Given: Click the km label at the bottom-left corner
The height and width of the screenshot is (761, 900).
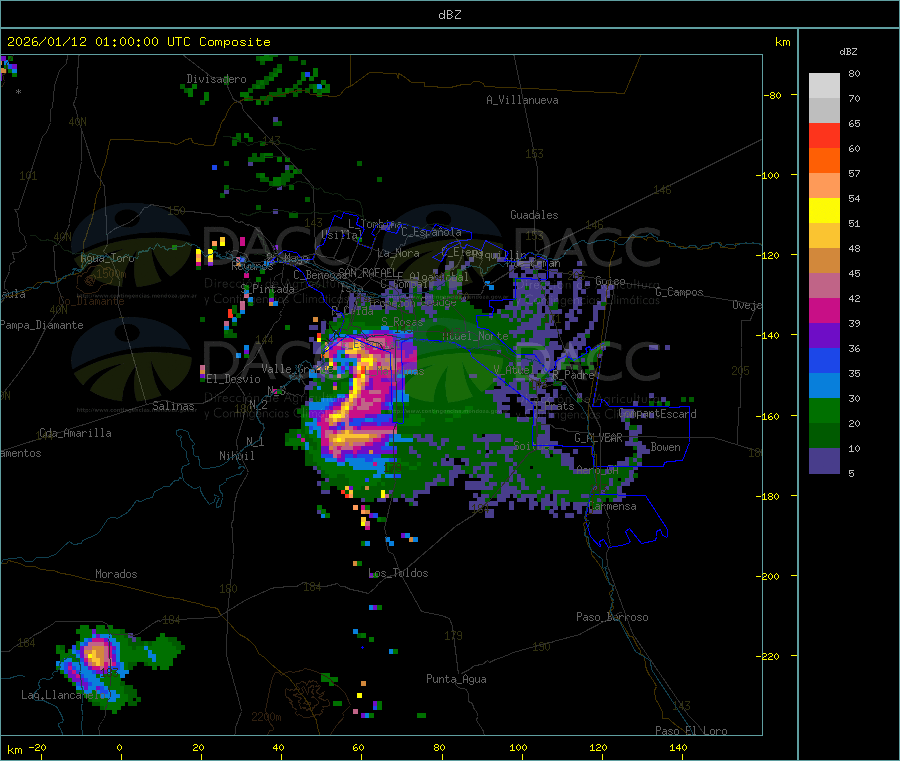Looking at the screenshot, I should (14, 750).
